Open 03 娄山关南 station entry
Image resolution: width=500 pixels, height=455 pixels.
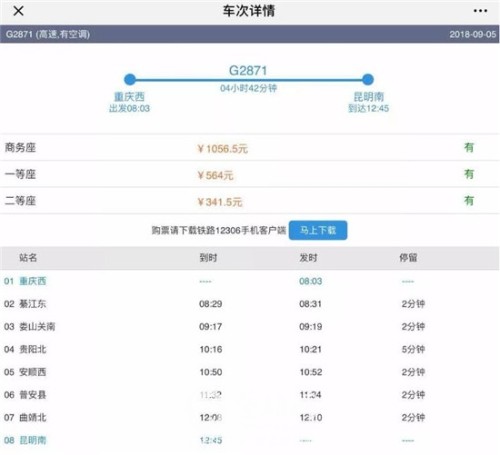[250, 326]
